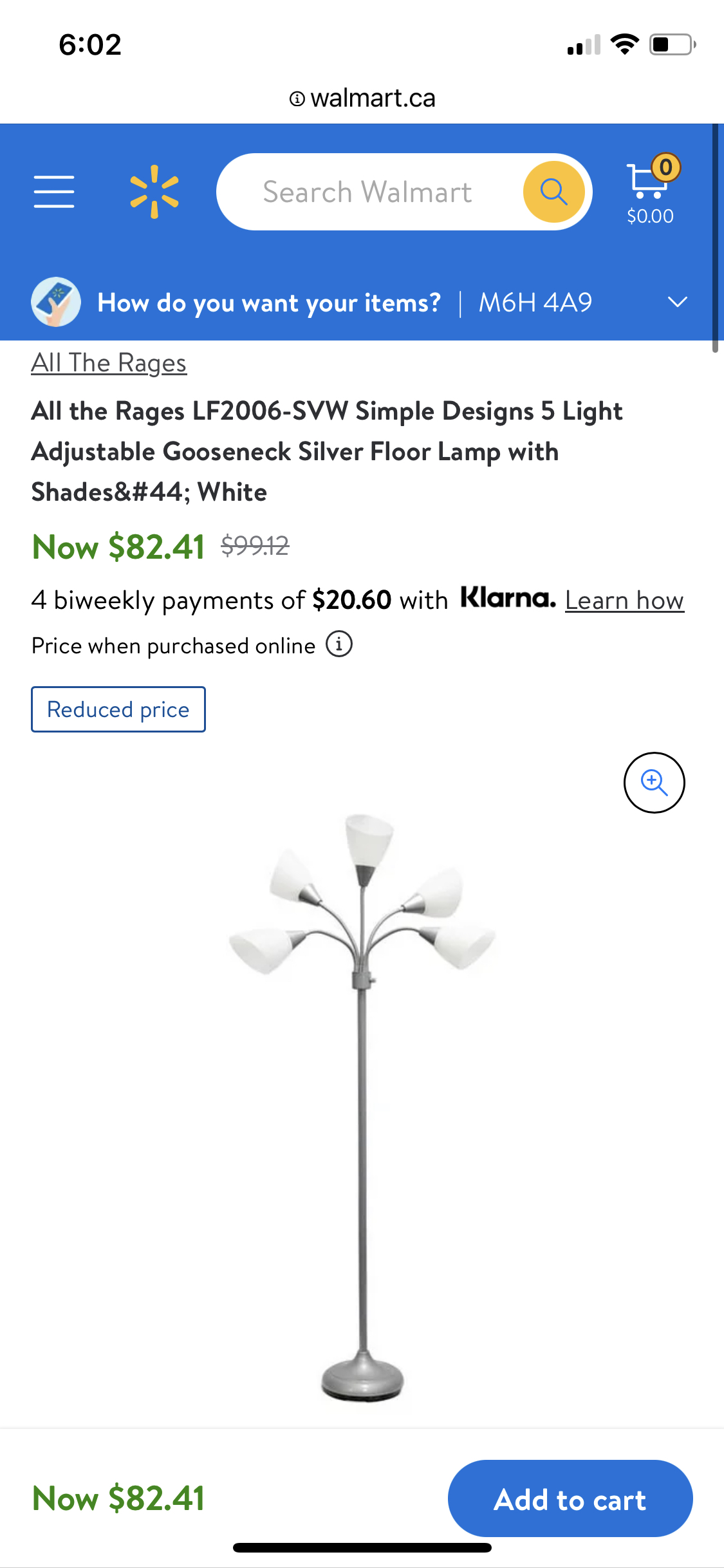Expand the delivery options chevron
724x1568 pixels.
678,302
